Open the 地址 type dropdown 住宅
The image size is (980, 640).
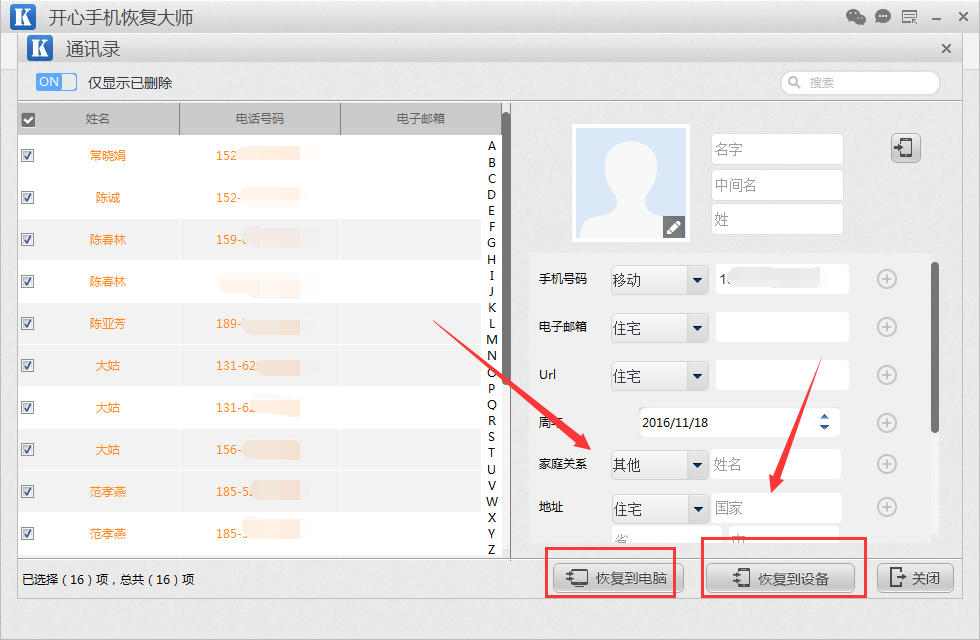pyautogui.click(x=659, y=509)
